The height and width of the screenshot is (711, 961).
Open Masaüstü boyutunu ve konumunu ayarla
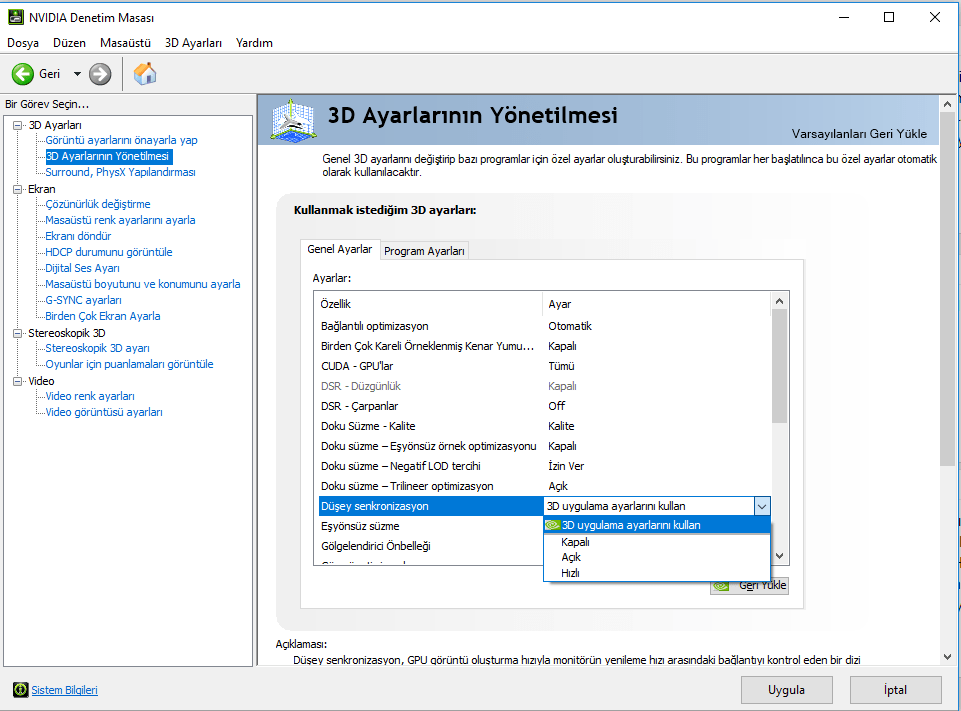143,284
